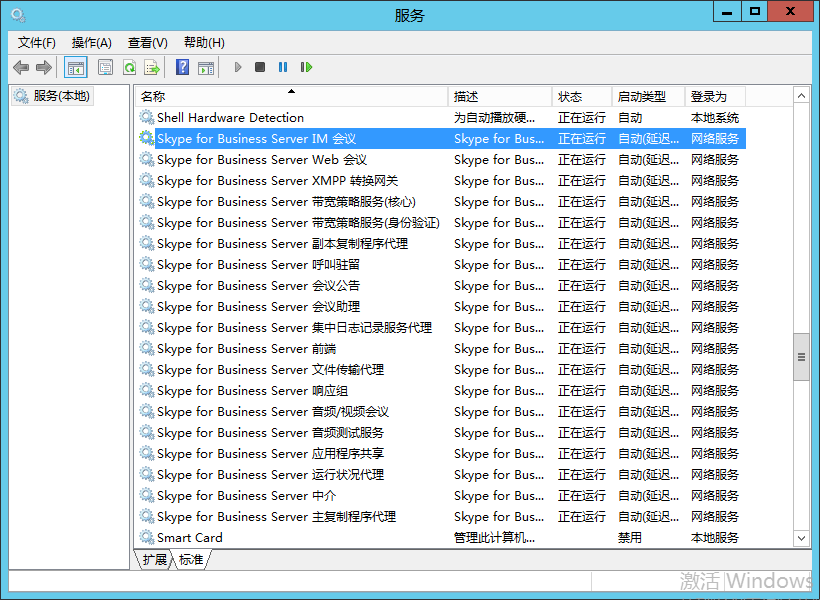Viewport: 820px width, 600px height.
Task: Select Shell Hardware Detection service
Action: click(x=441, y=117)
